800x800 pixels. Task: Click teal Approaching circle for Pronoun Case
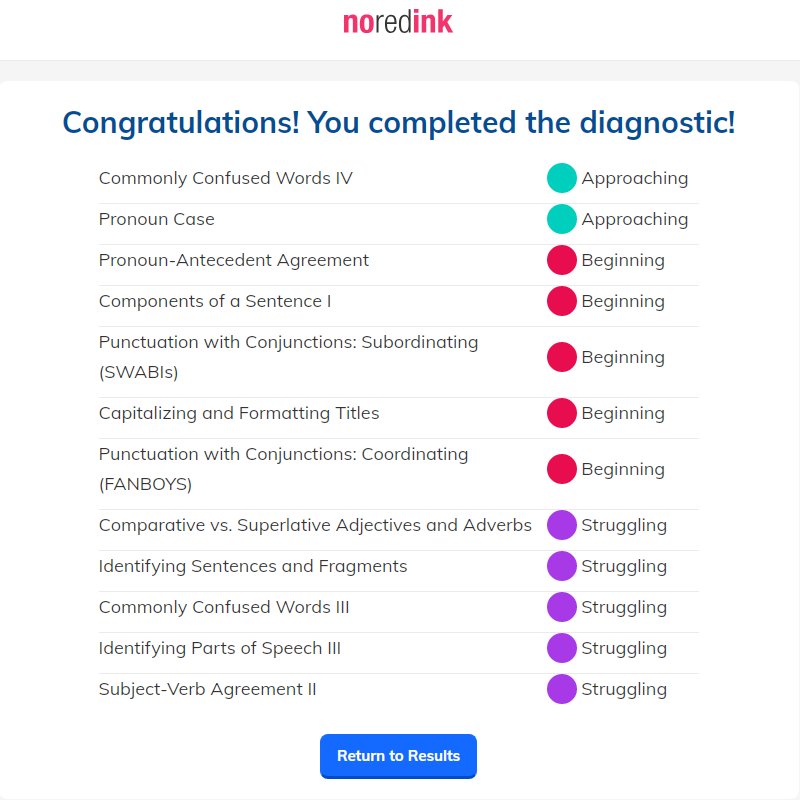[562, 219]
